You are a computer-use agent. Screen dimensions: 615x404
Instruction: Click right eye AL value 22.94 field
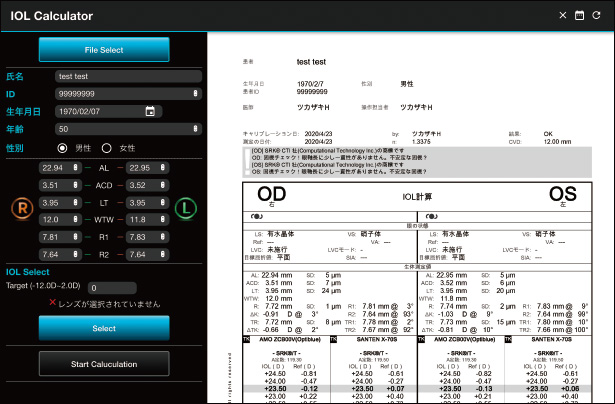click(60, 168)
